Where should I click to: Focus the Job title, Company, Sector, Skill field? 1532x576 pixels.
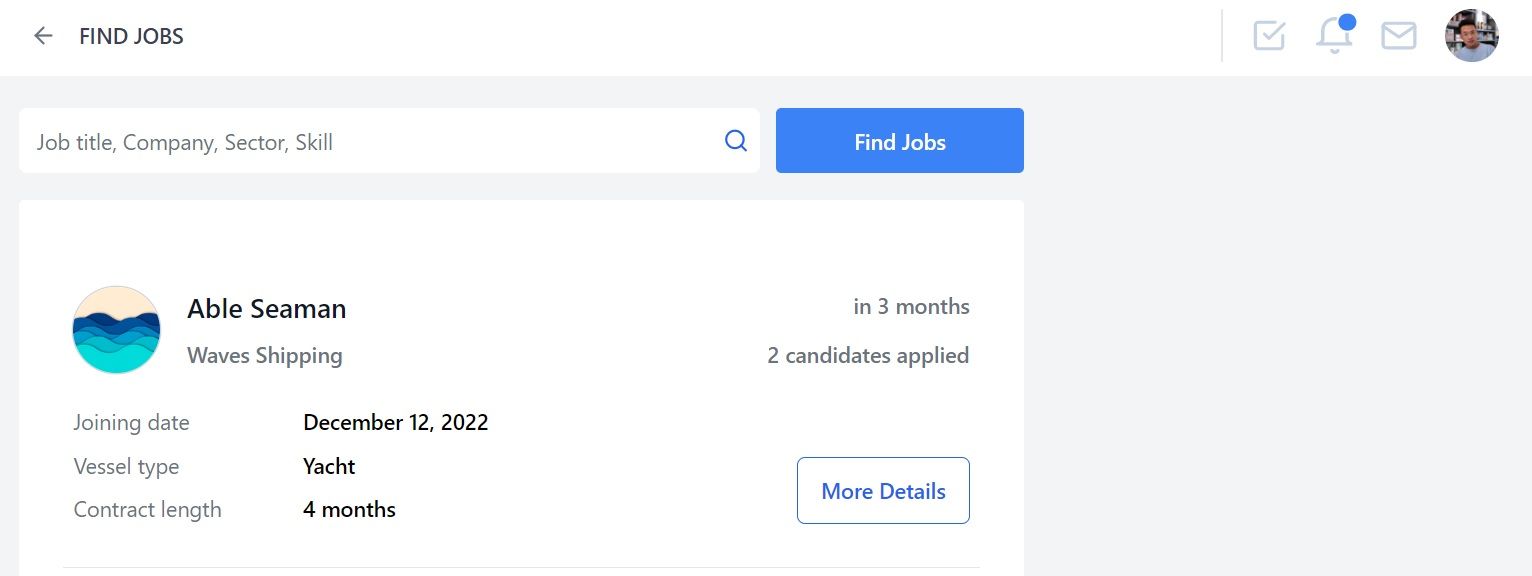pyautogui.click(x=389, y=141)
